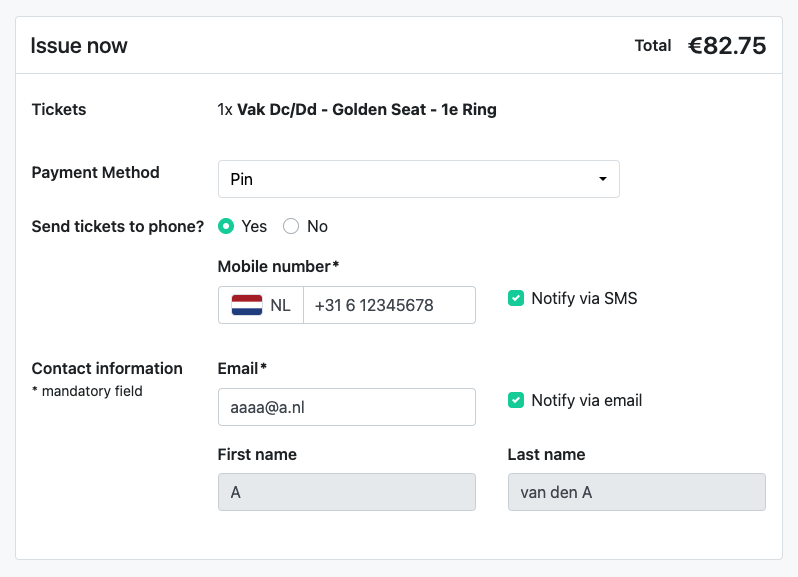Click the €82.75 total amount
The width and height of the screenshot is (798, 577).
click(727, 46)
